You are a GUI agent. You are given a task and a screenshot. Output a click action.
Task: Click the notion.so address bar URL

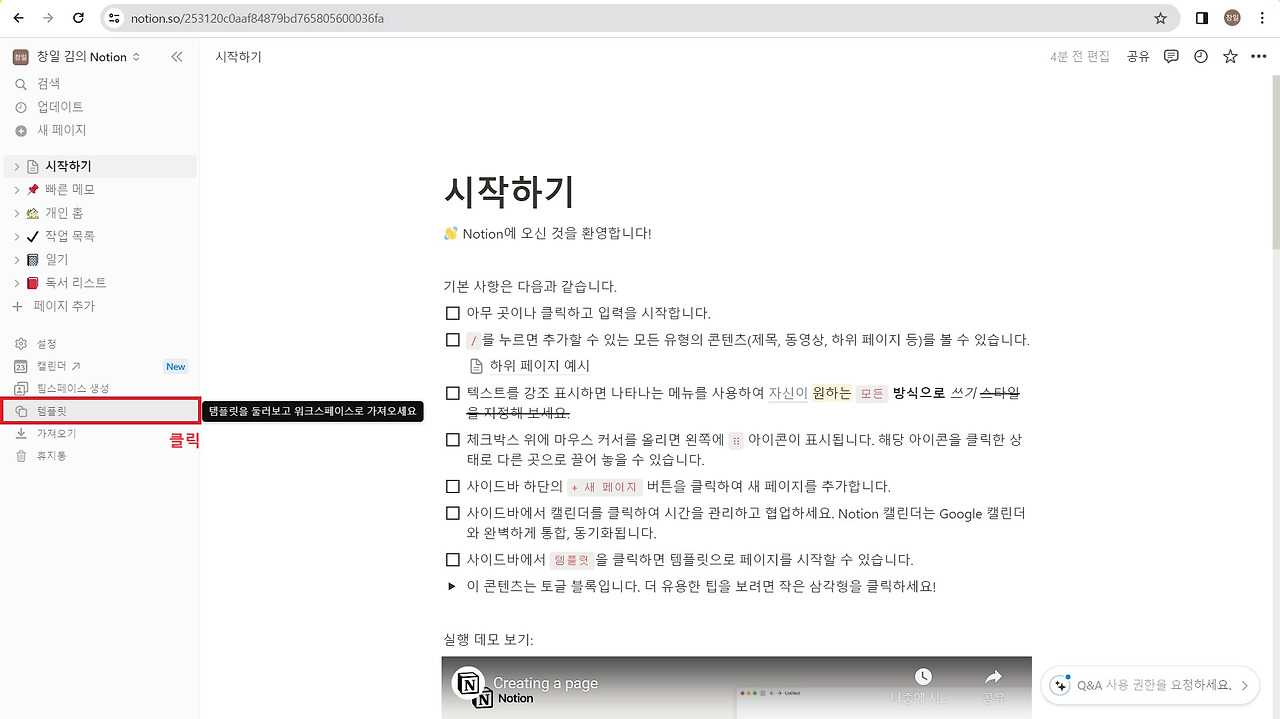point(257,18)
